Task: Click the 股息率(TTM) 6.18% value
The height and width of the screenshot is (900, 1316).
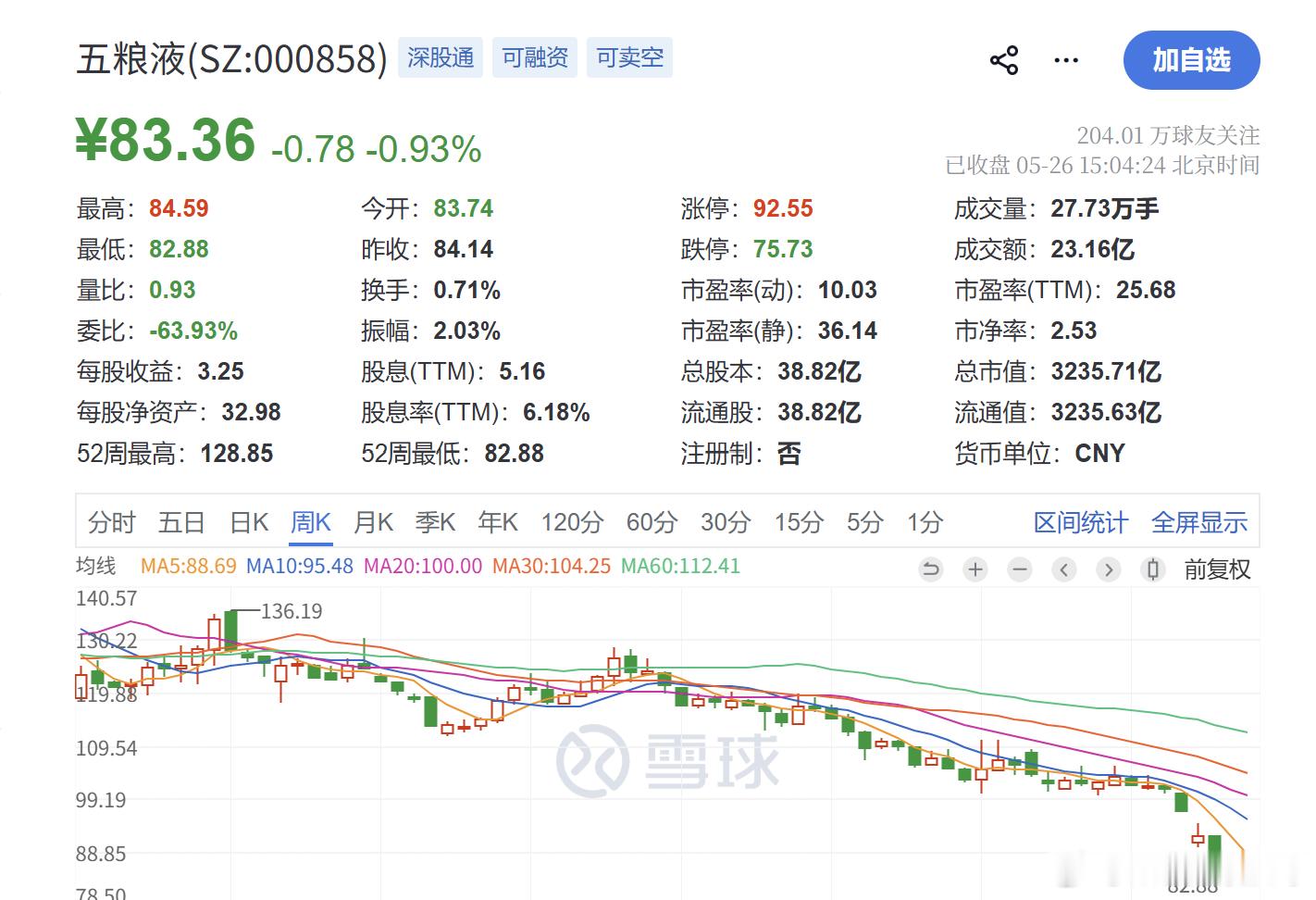Action: (556, 412)
